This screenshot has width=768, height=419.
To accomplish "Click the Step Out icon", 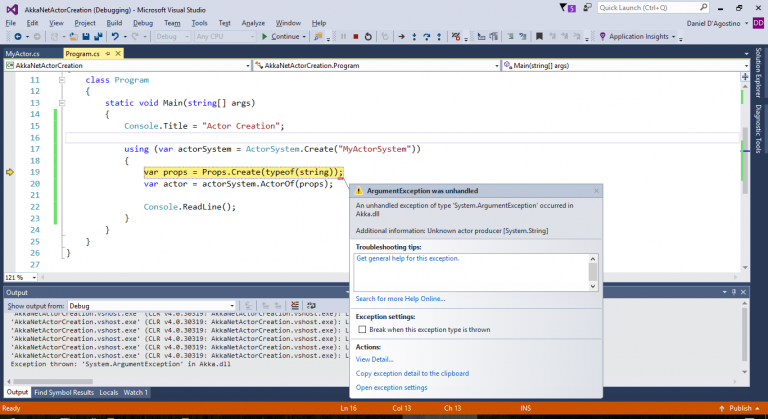I will (439, 37).
